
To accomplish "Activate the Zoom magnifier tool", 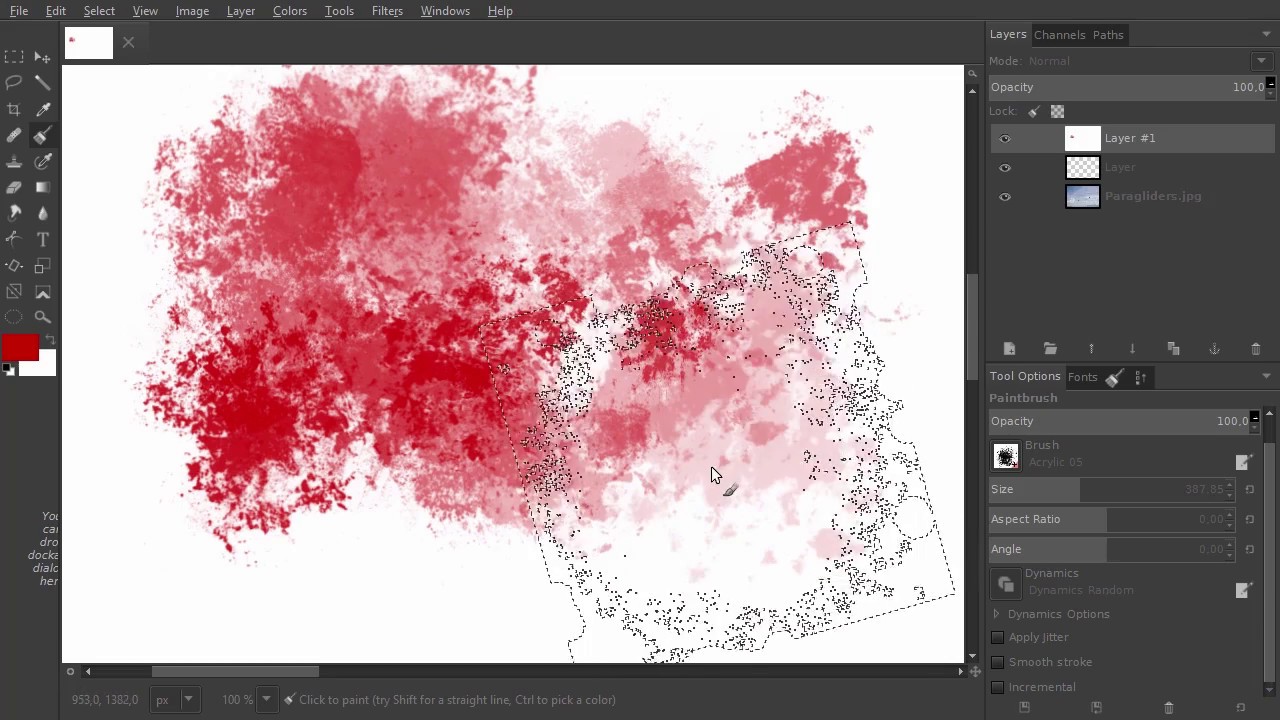I will (x=43, y=317).
